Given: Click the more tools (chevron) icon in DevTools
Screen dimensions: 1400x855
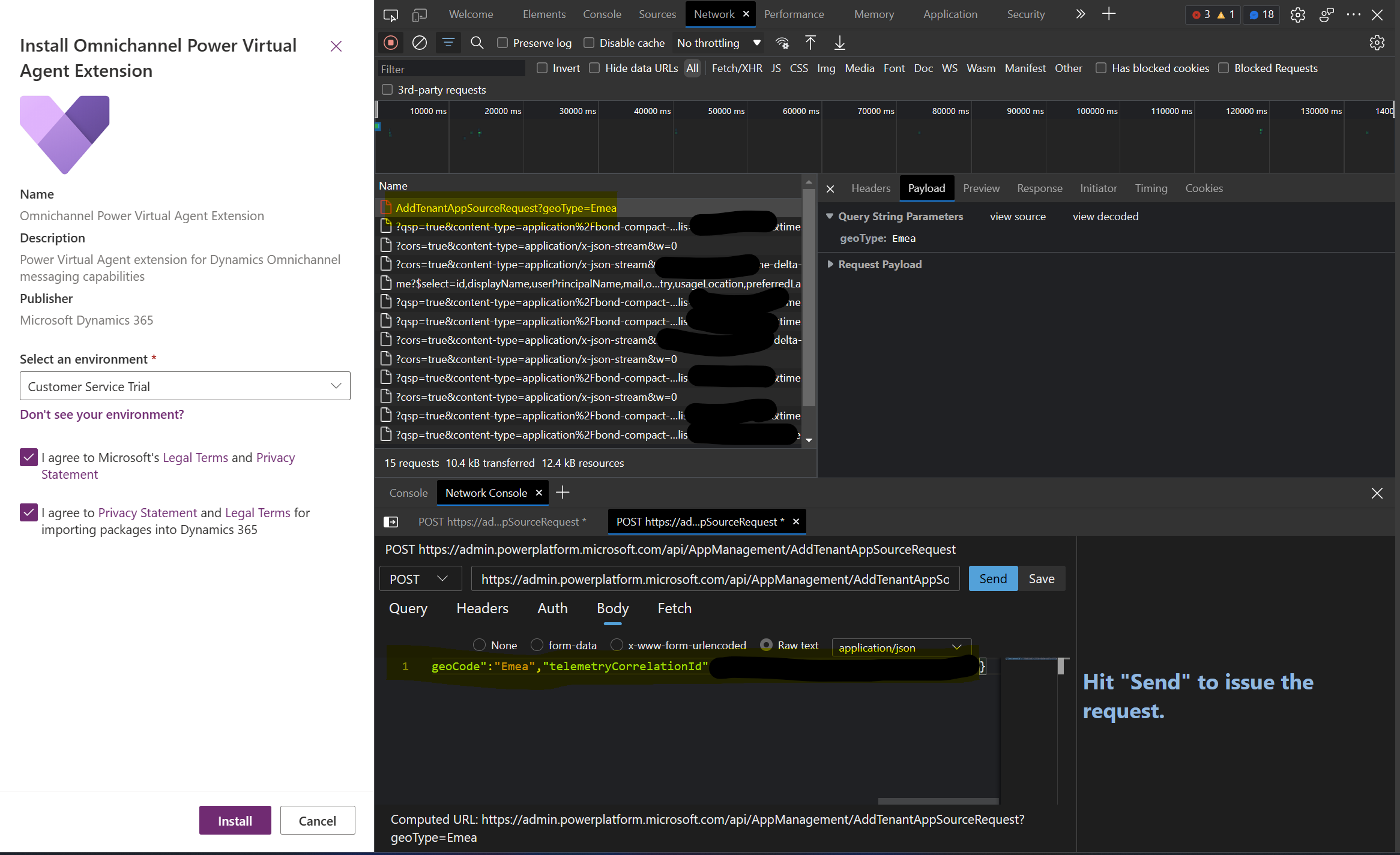Looking at the screenshot, I should coord(1080,14).
